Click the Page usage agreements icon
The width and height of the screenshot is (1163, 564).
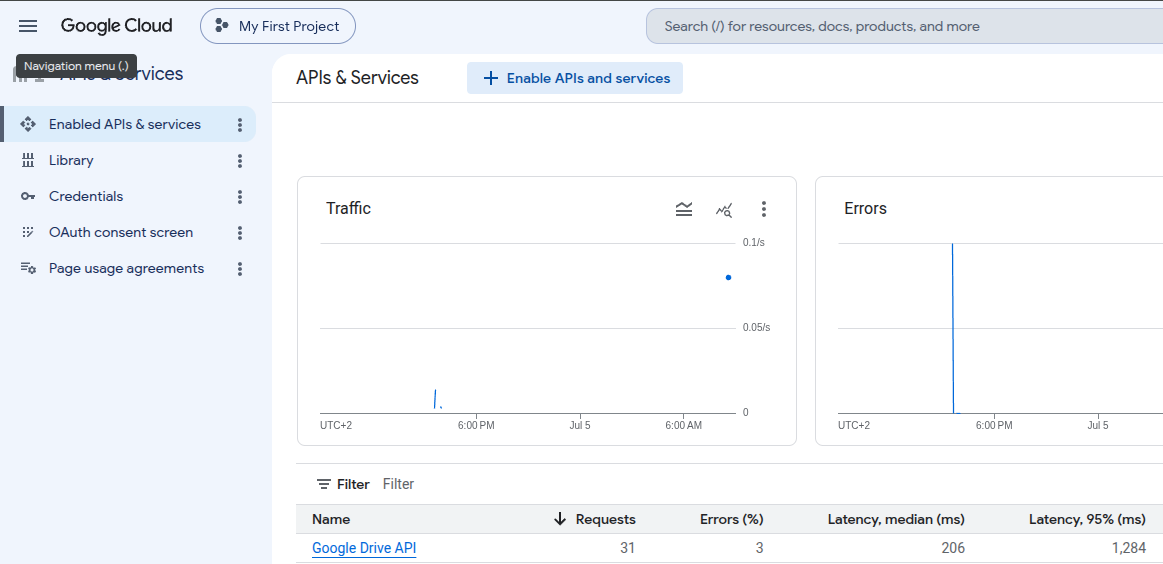click(28, 269)
